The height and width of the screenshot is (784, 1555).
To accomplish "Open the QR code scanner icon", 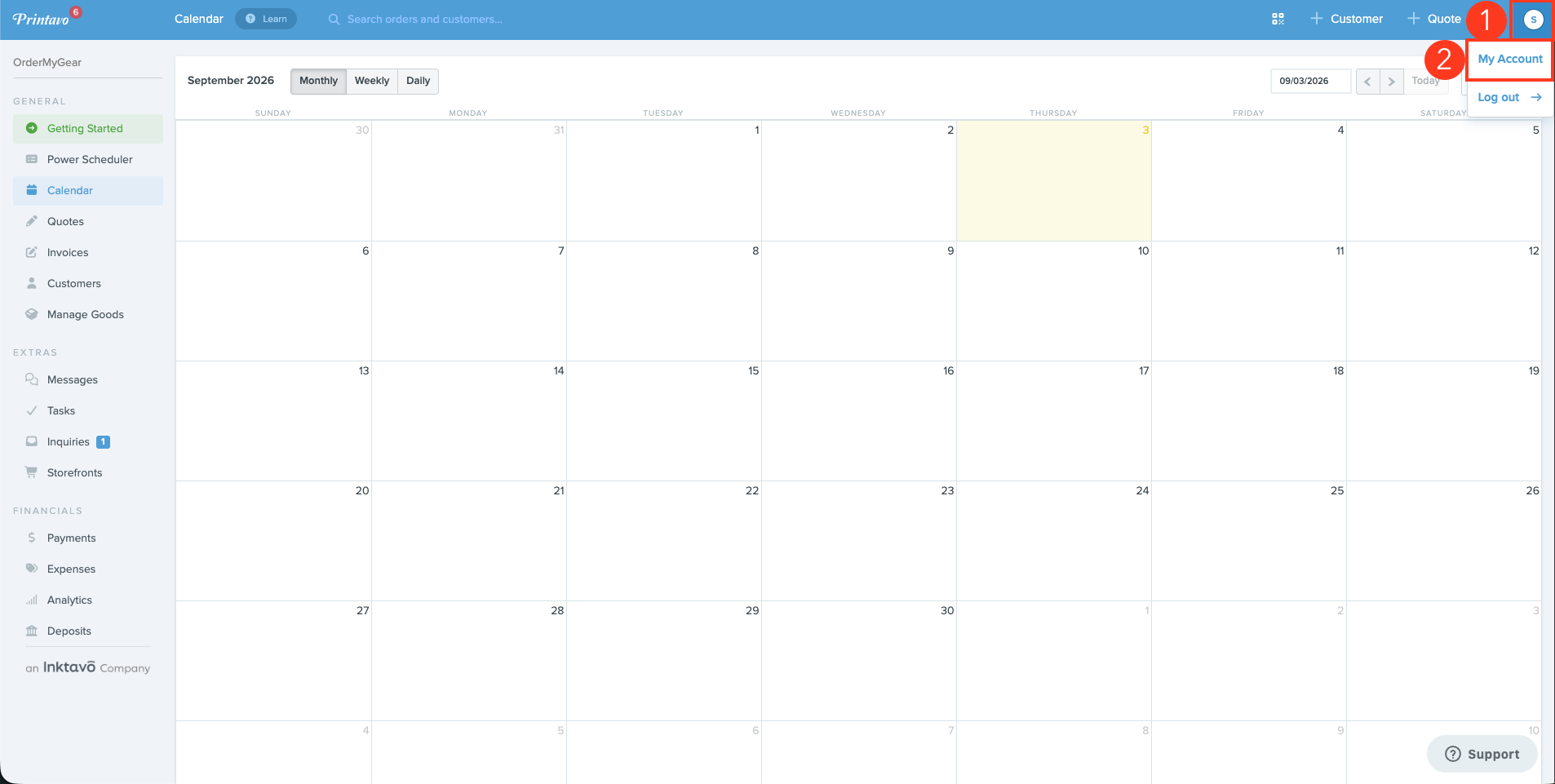I will [x=1278, y=19].
